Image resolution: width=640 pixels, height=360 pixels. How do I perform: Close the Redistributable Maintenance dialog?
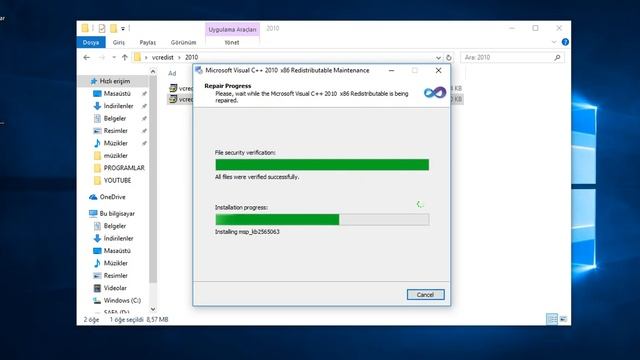point(438,70)
